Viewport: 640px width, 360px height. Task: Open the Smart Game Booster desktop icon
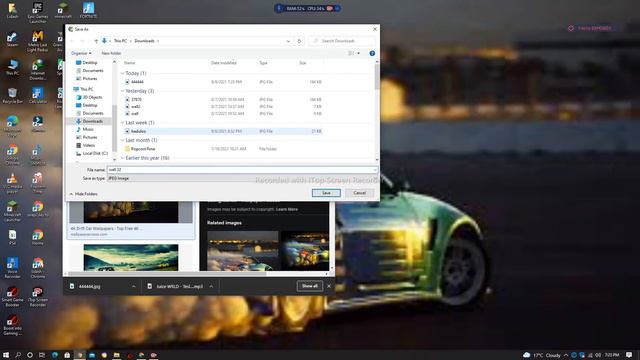click(12, 296)
